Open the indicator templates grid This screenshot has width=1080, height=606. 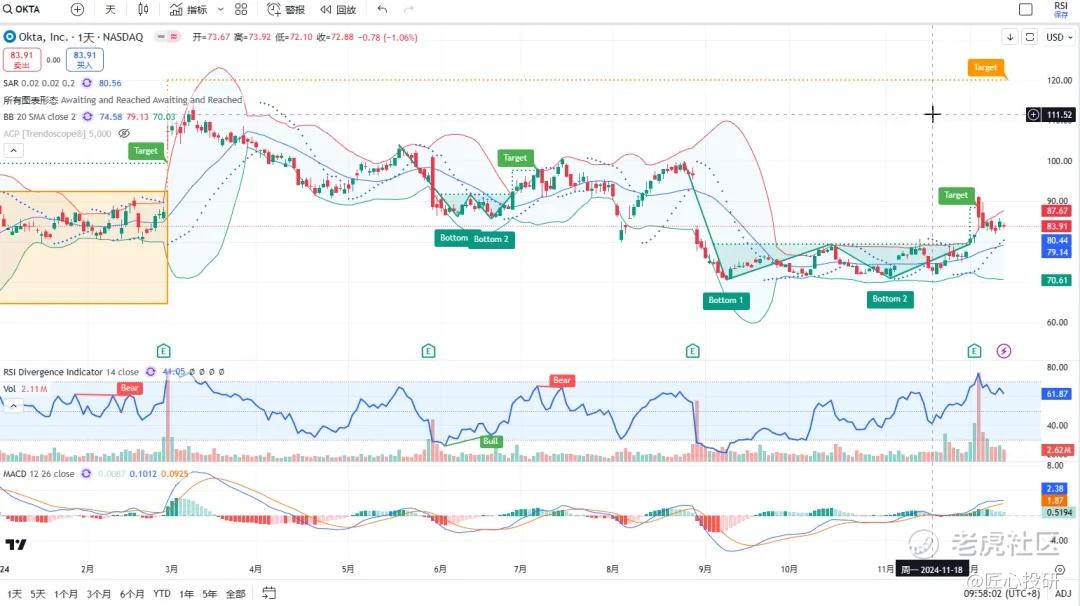point(241,9)
